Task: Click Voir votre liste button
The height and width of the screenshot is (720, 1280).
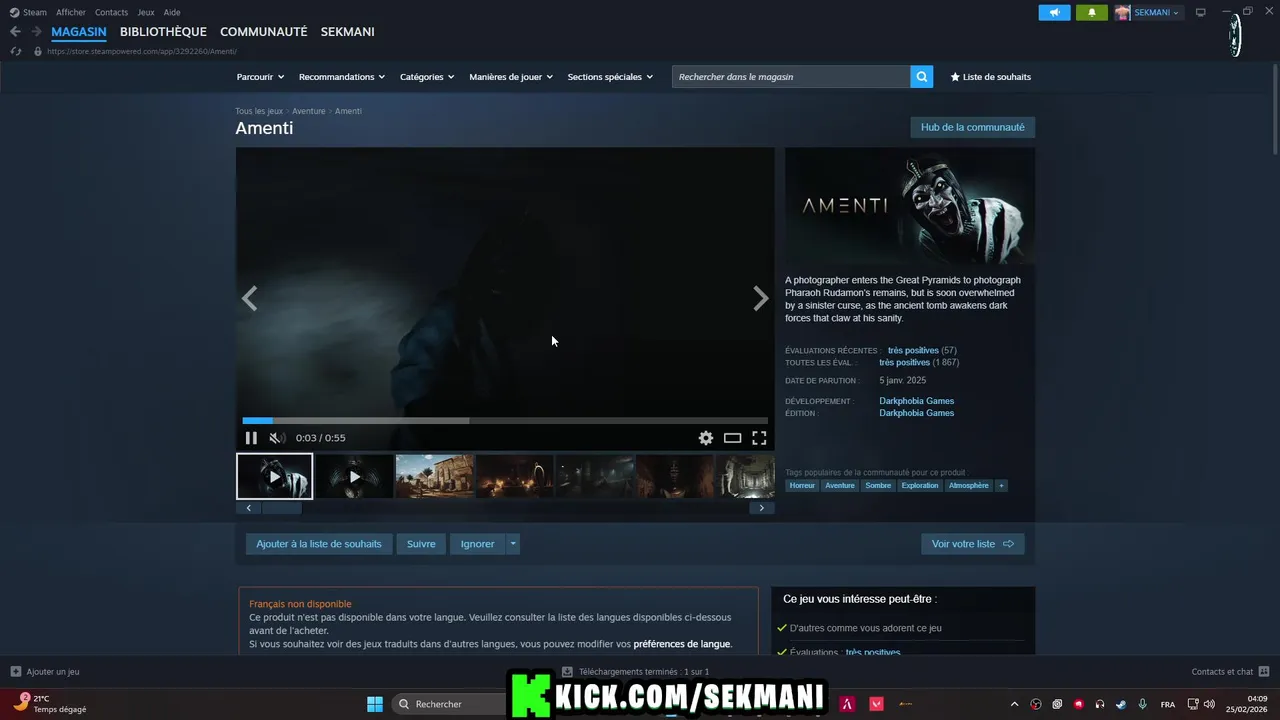Action: [x=972, y=544]
